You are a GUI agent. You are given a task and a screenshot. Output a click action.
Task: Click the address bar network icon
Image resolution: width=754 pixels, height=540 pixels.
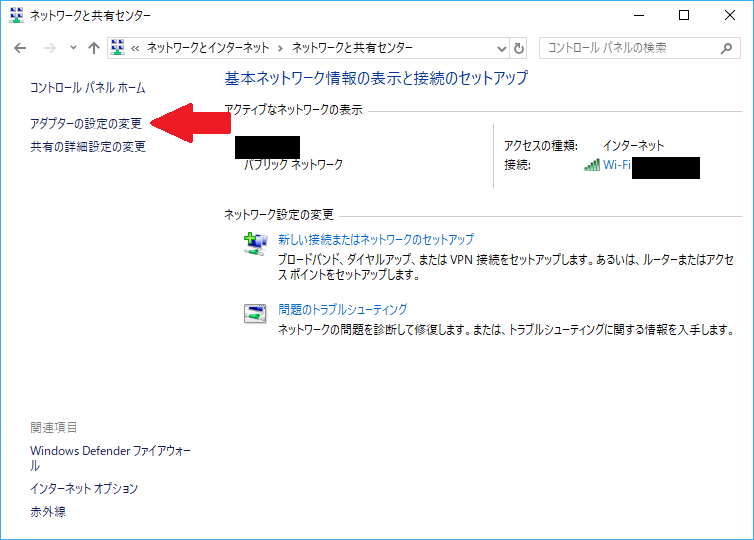click(117, 48)
